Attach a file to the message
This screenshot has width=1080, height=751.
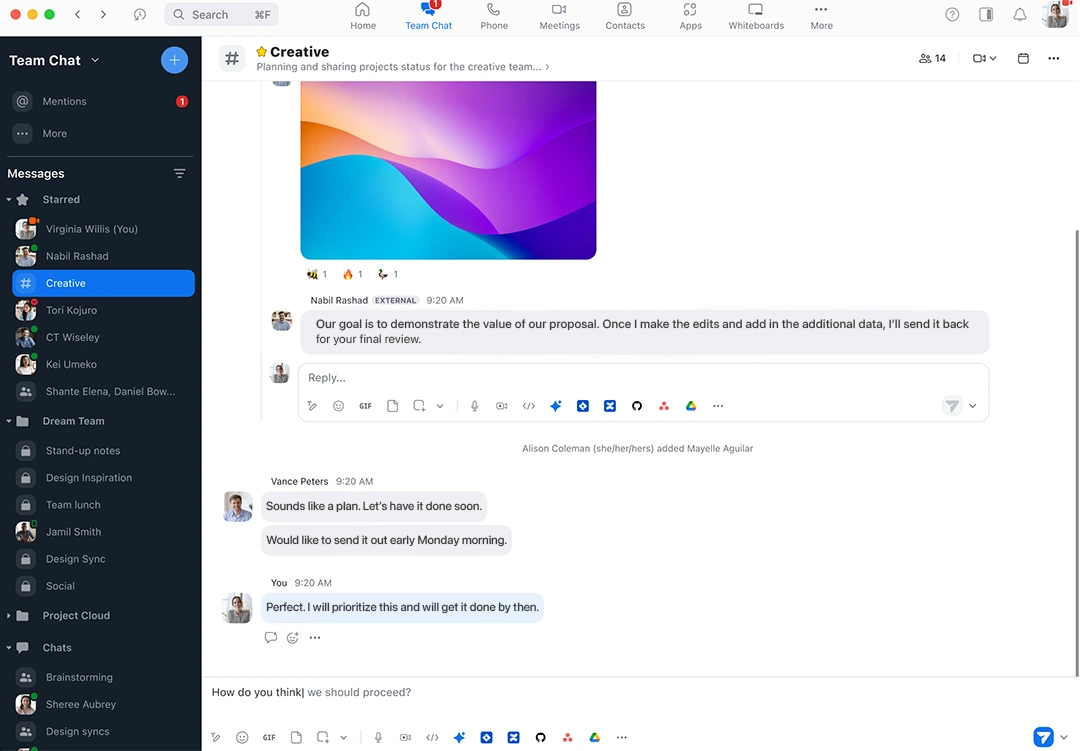(296, 737)
